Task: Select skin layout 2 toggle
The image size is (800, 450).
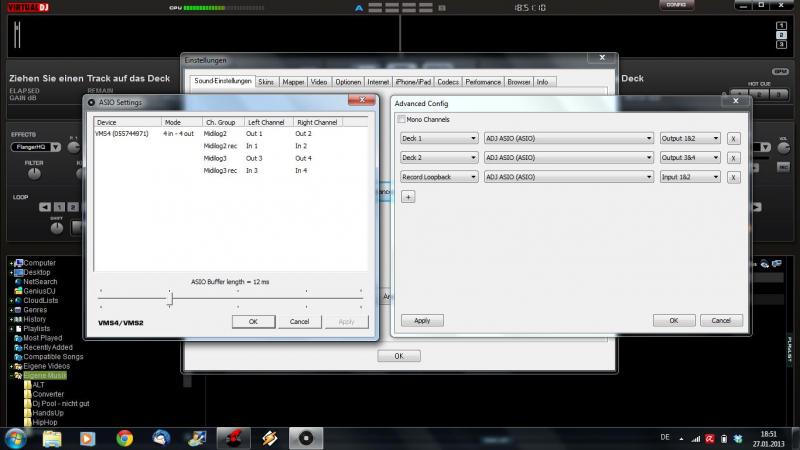Action: click(x=781, y=35)
